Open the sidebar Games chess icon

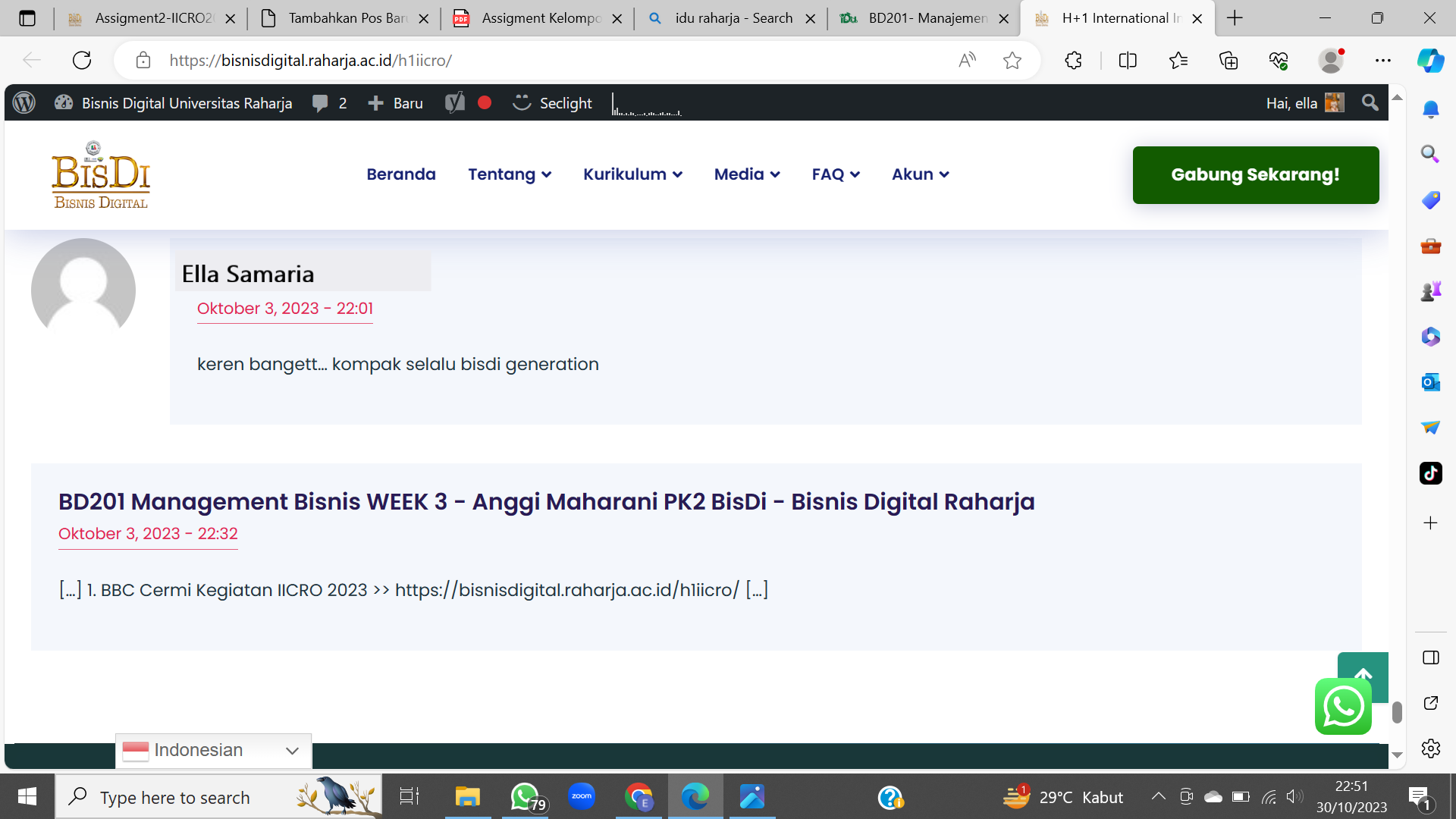click(x=1431, y=291)
